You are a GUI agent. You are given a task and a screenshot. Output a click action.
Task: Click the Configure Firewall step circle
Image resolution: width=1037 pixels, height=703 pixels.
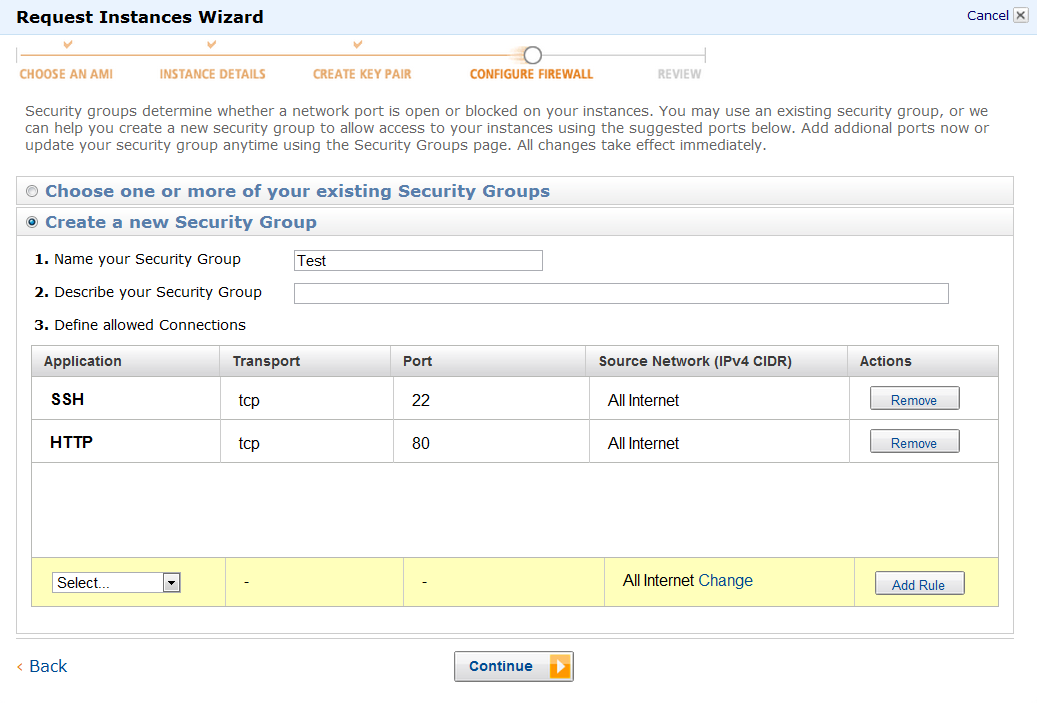pos(533,55)
